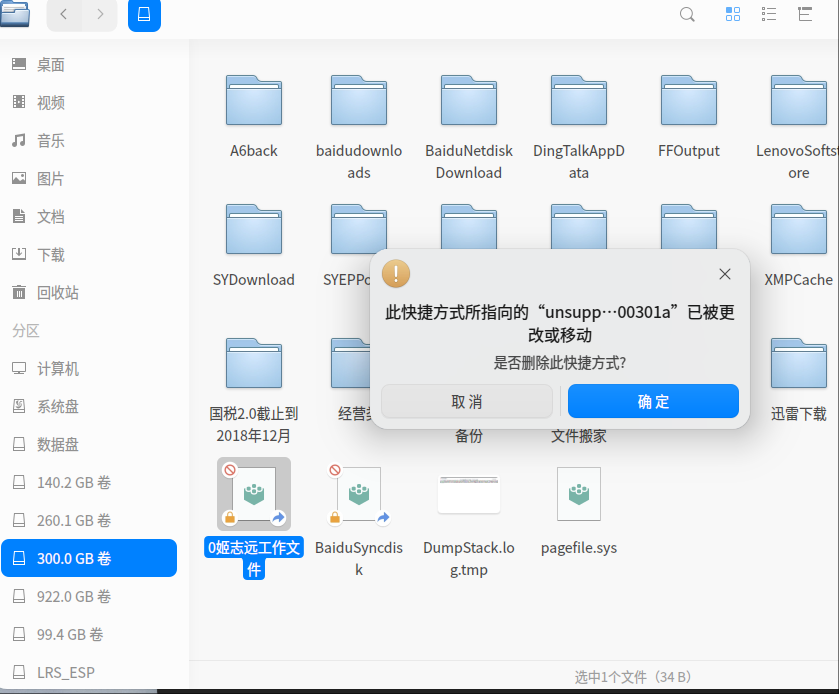Switch to icon grid view
Viewport: 839px width, 694px height.
pos(733,14)
